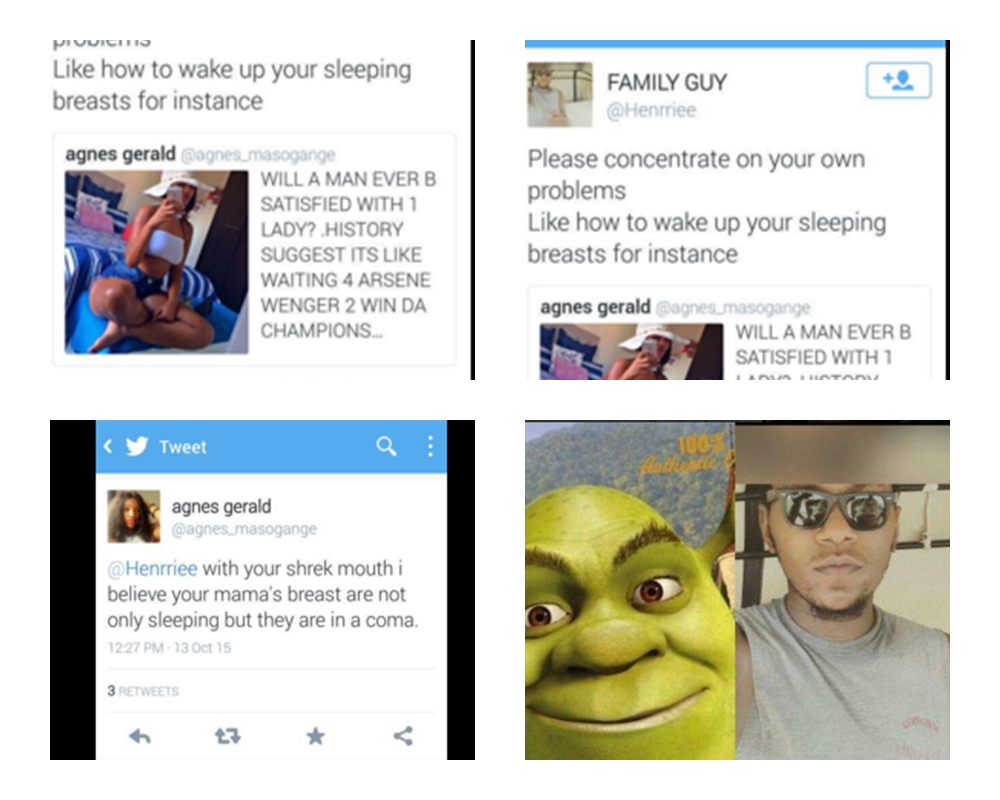Viewport: 1000px width, 800px height.
Task: Click the Twitter bird logo
Action: pos(137,447)
